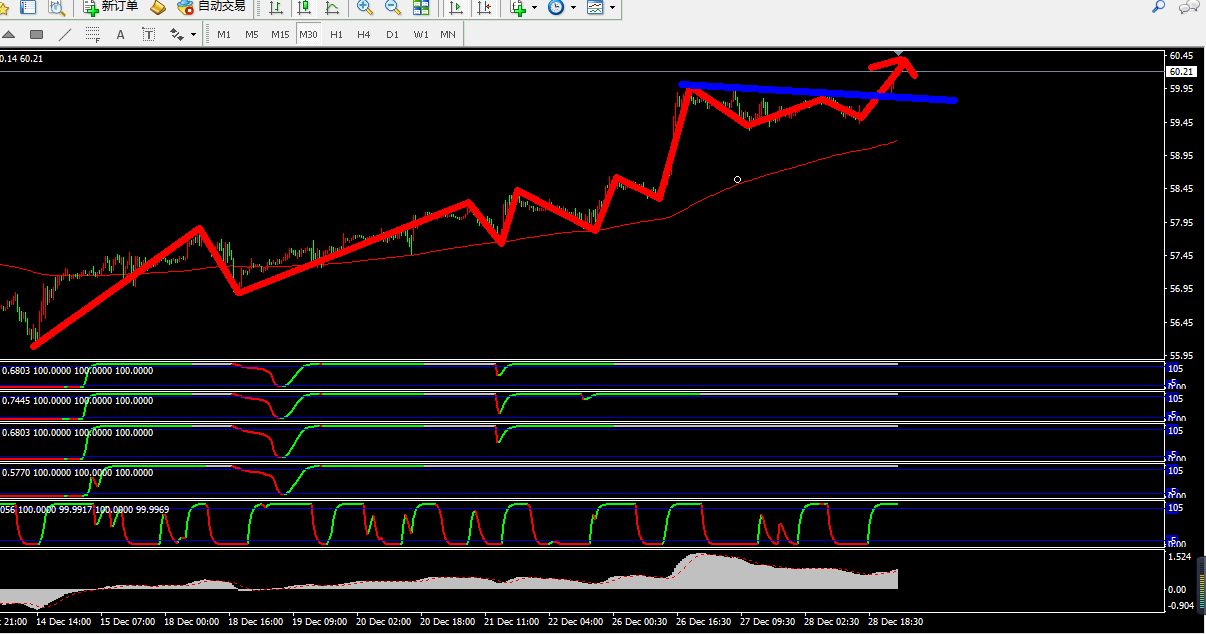Zoom in on the chart

point(365,8)
